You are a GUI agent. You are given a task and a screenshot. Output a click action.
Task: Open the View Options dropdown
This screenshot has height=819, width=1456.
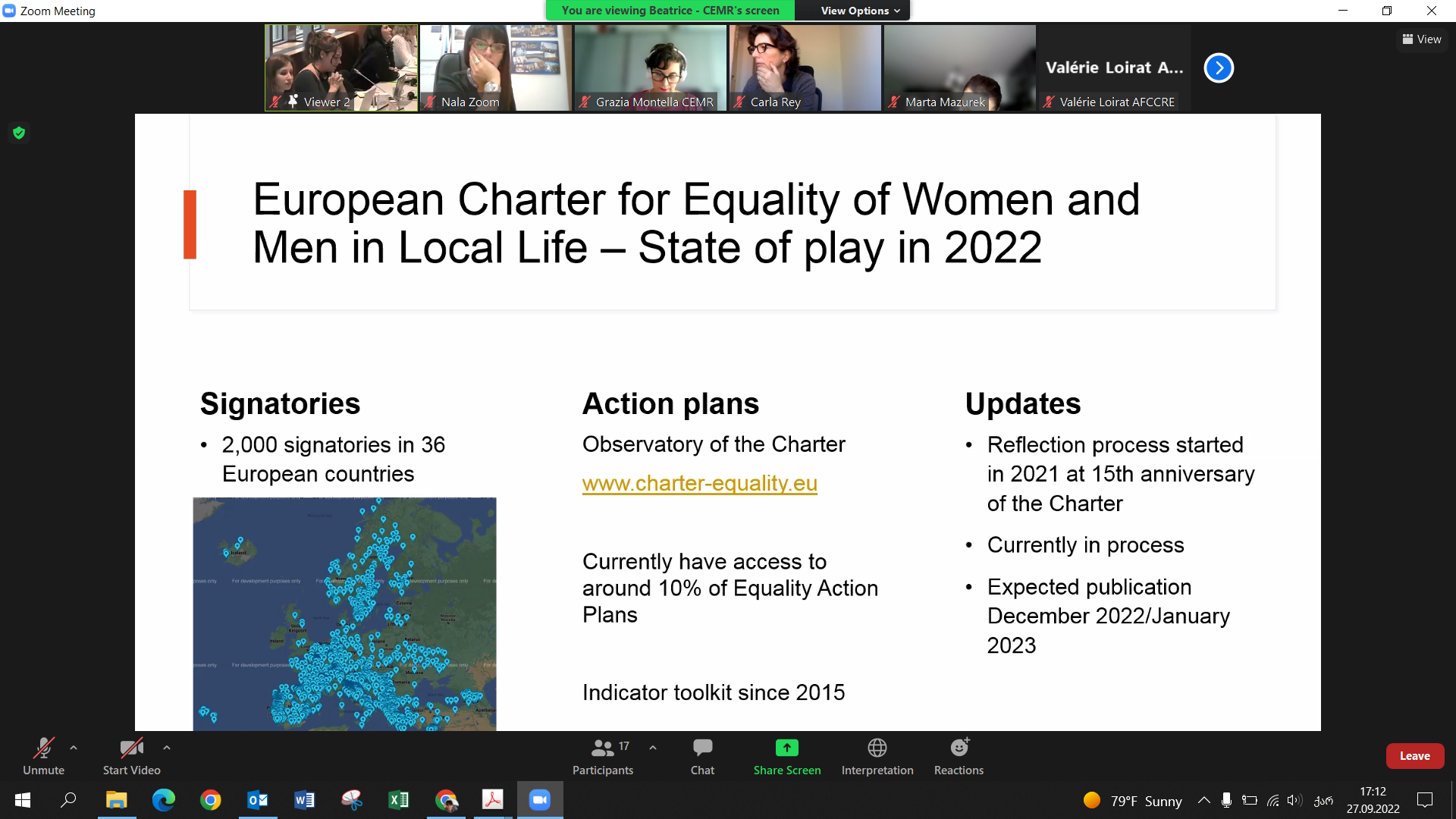coord(860,11)
